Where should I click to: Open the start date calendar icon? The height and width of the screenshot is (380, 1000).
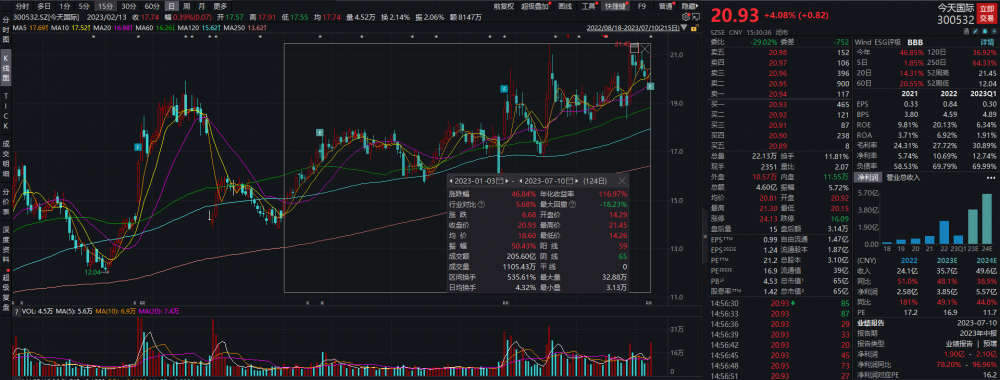point(500,181)
